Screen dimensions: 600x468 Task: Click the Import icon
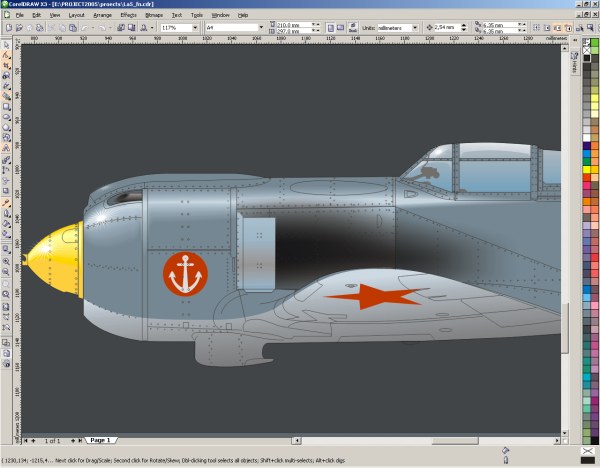pos(121,28)
